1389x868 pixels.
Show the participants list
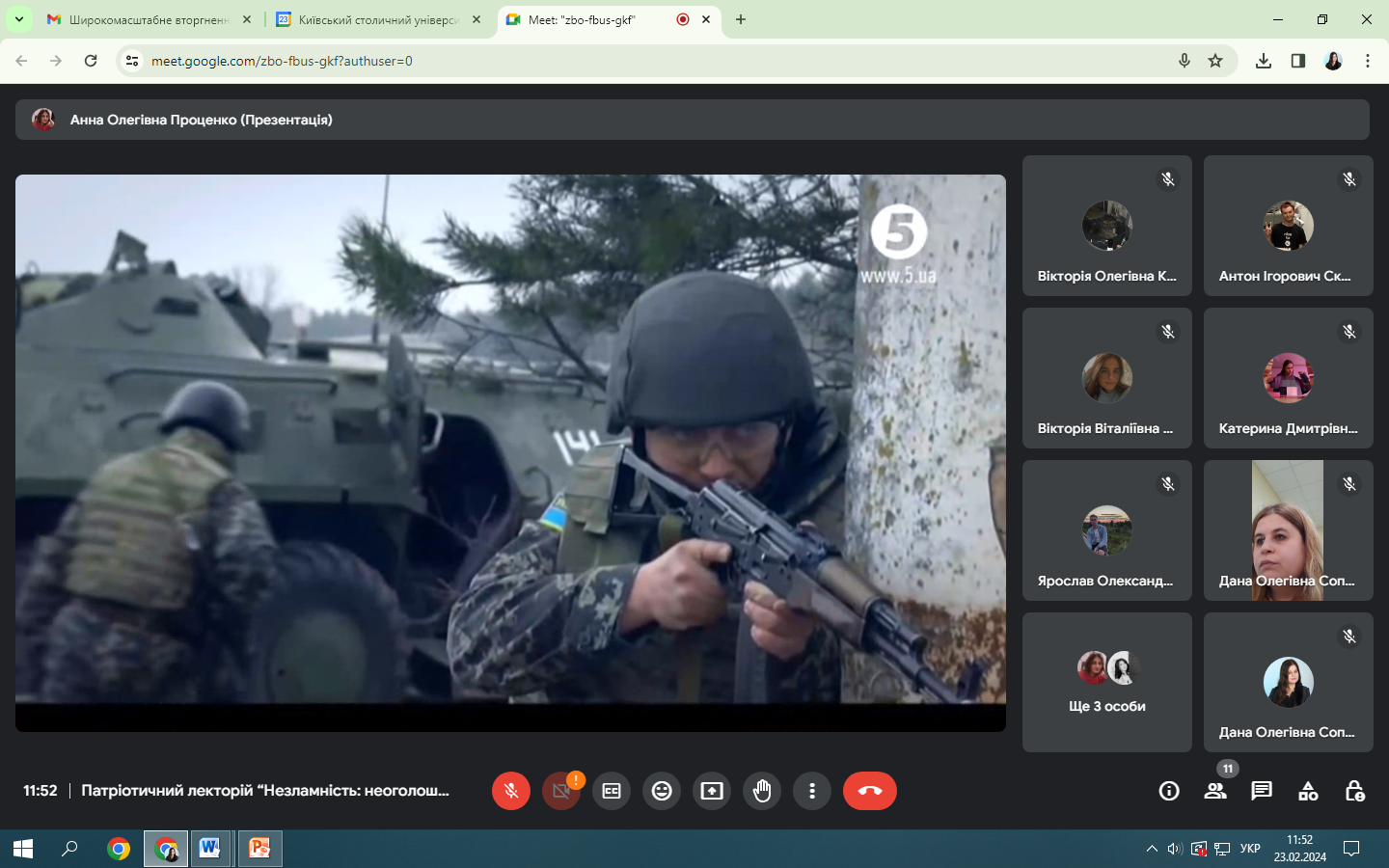1215,791
